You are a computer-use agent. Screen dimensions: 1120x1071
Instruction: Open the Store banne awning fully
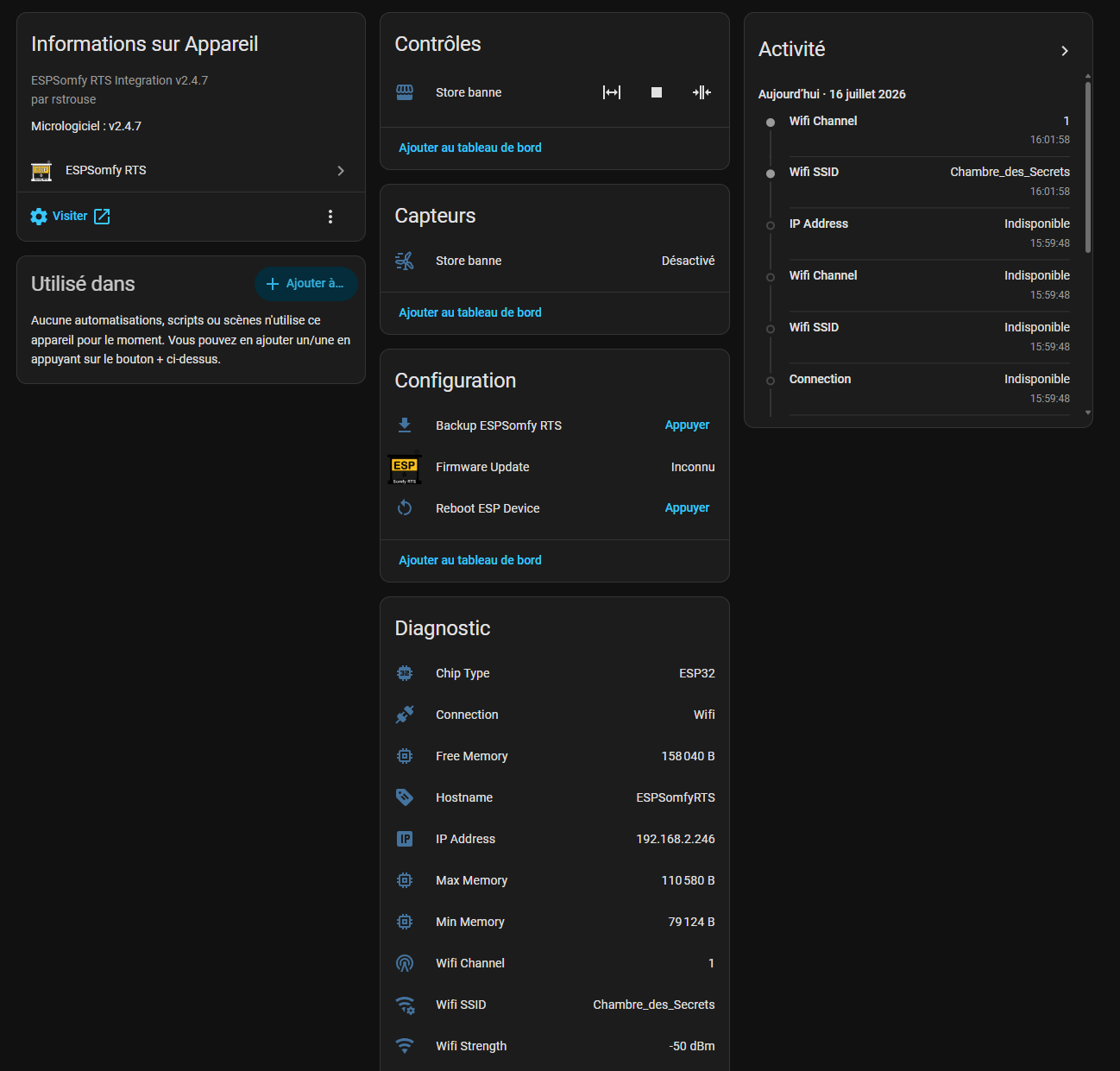tap(612, 92)
